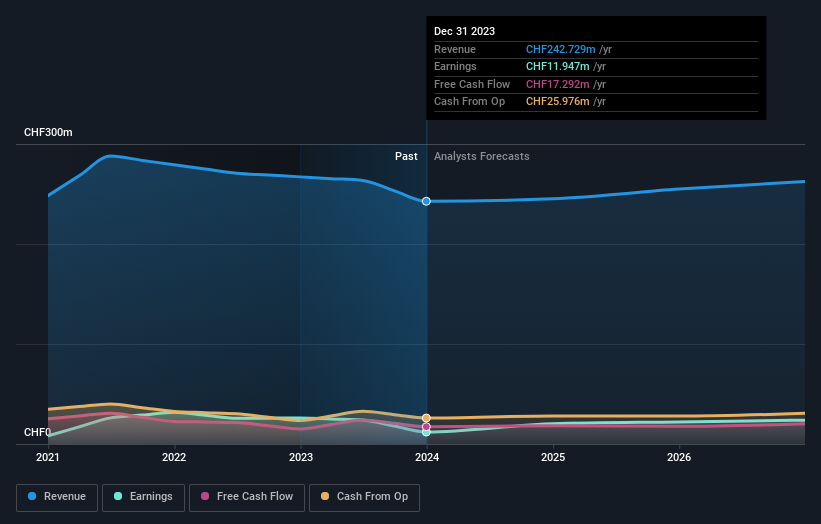Click the CHF11.947m earnings value
This screenshot has width=821, height=524.
click(558, 66)
